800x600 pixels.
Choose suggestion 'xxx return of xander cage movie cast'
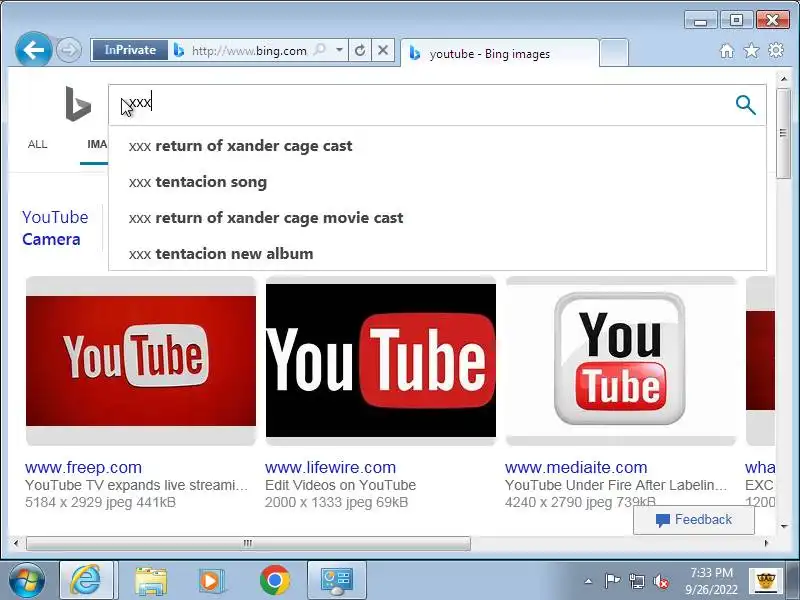(x=437, y=218)
